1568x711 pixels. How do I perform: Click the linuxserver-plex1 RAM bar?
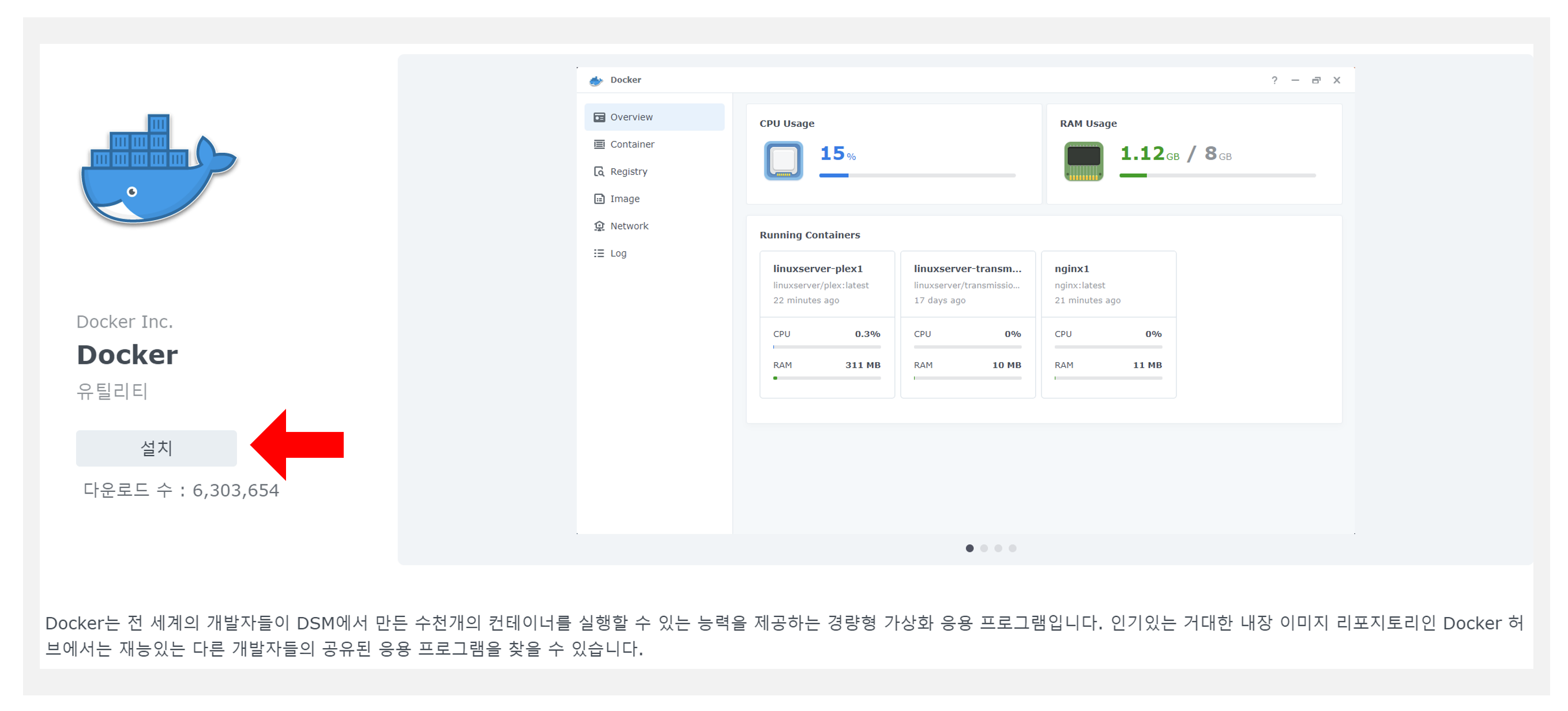pyautogui.click(x=826, y=378)
